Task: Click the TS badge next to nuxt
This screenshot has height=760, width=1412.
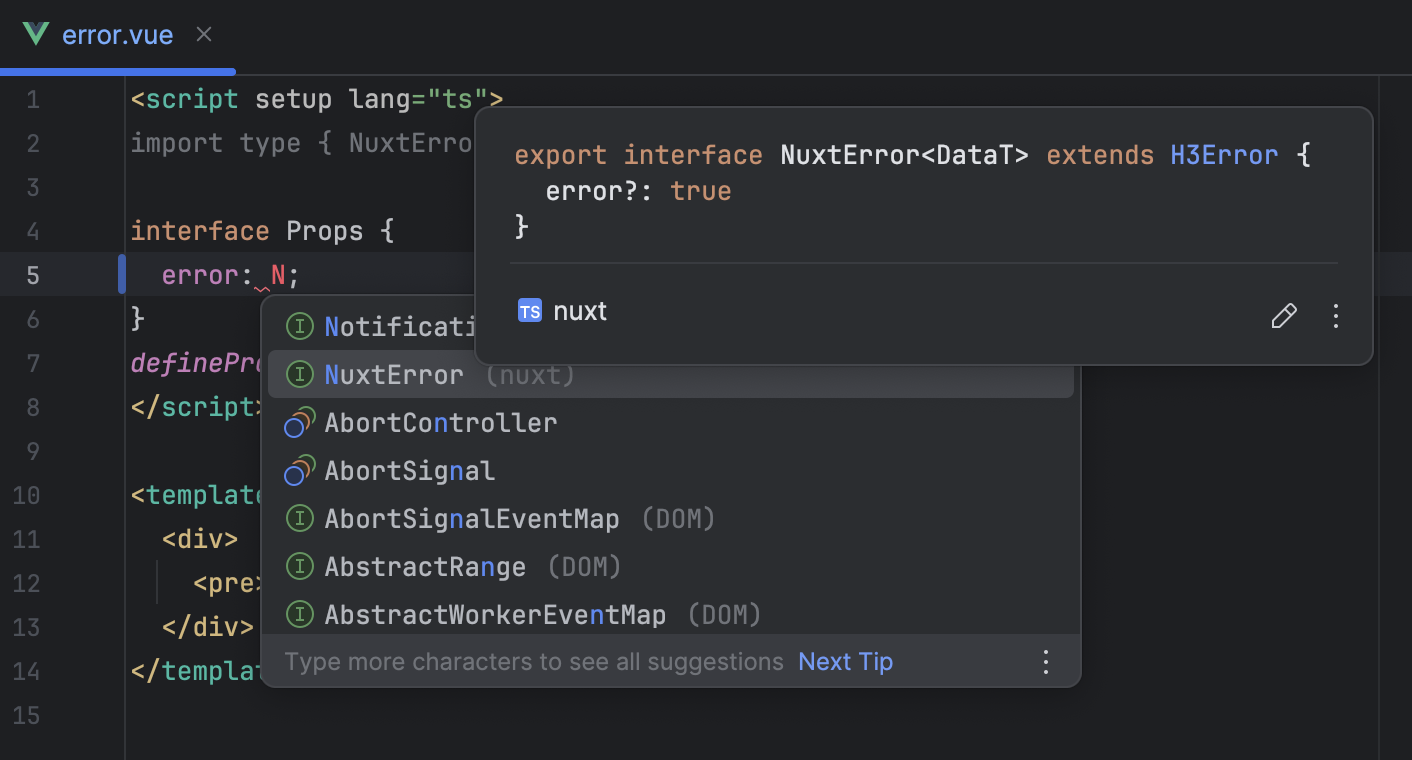Action: coord(529,311)
